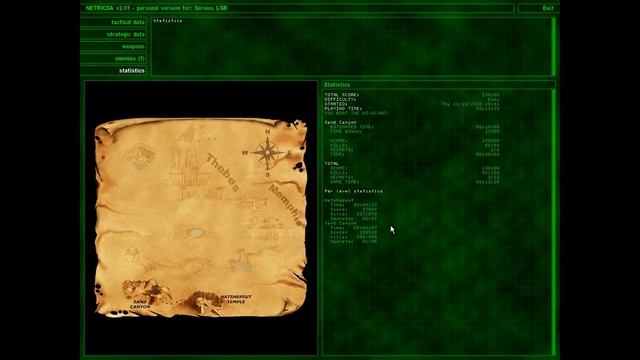Click the TOTAL SCORE line
The image size is (640, 360).
(x=412, y=95)
